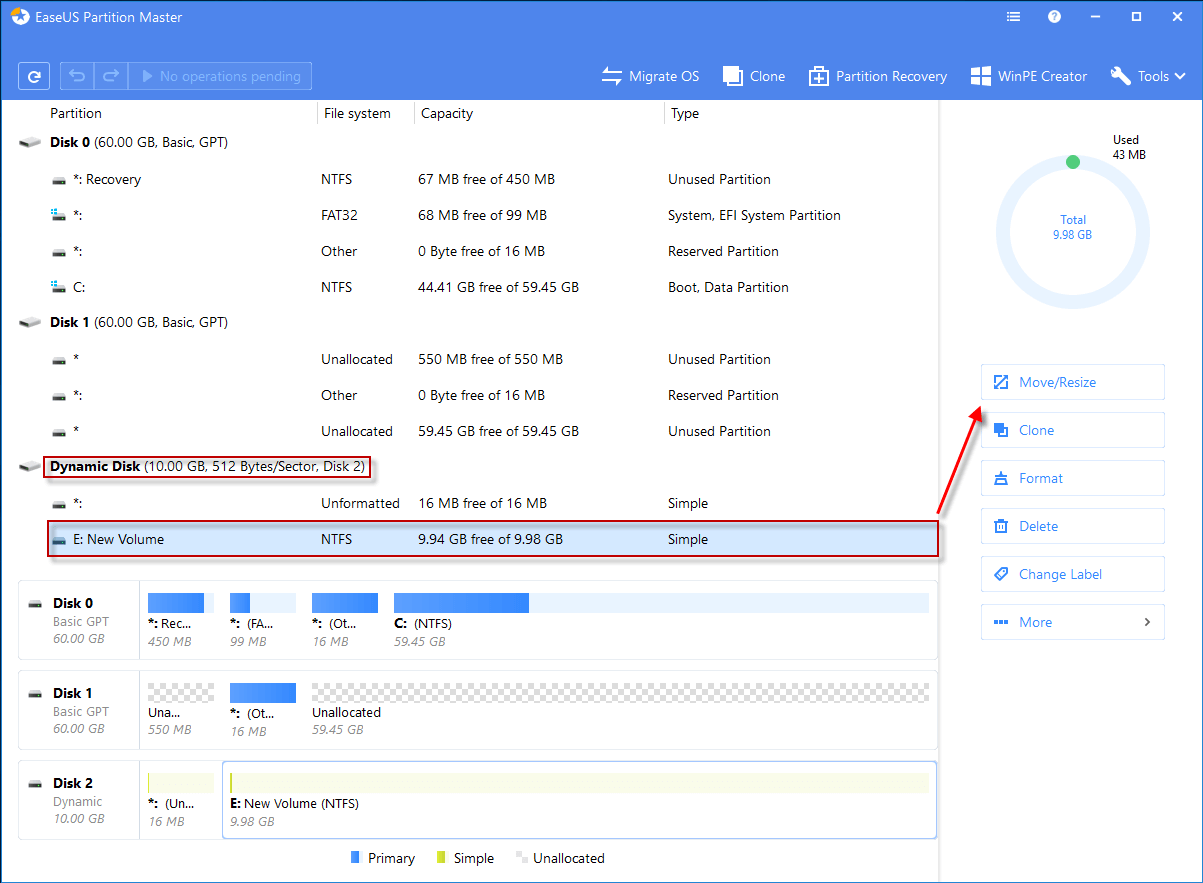
Task: Click the Migrate OS icon
Action: click(611, 76)
